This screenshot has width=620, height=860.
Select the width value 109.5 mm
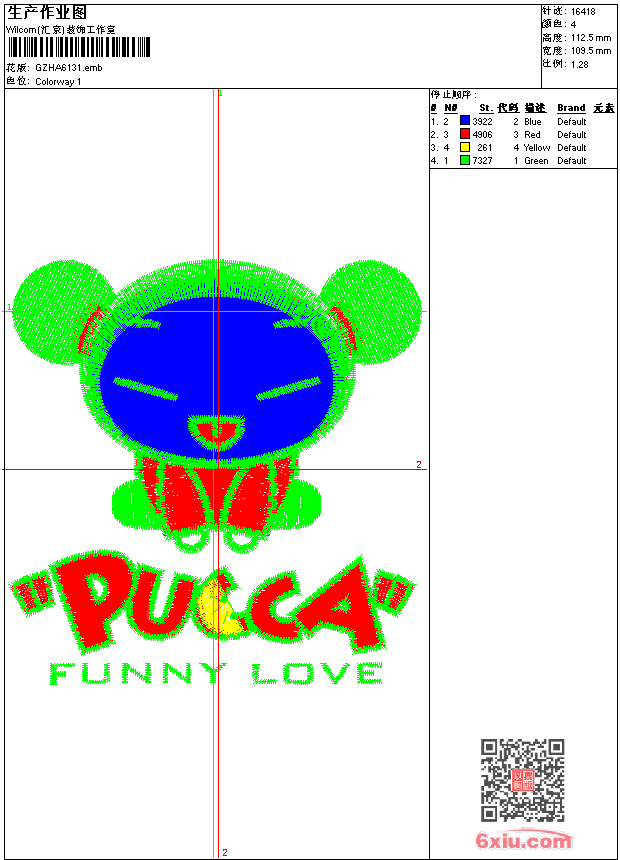pos(591,51)
